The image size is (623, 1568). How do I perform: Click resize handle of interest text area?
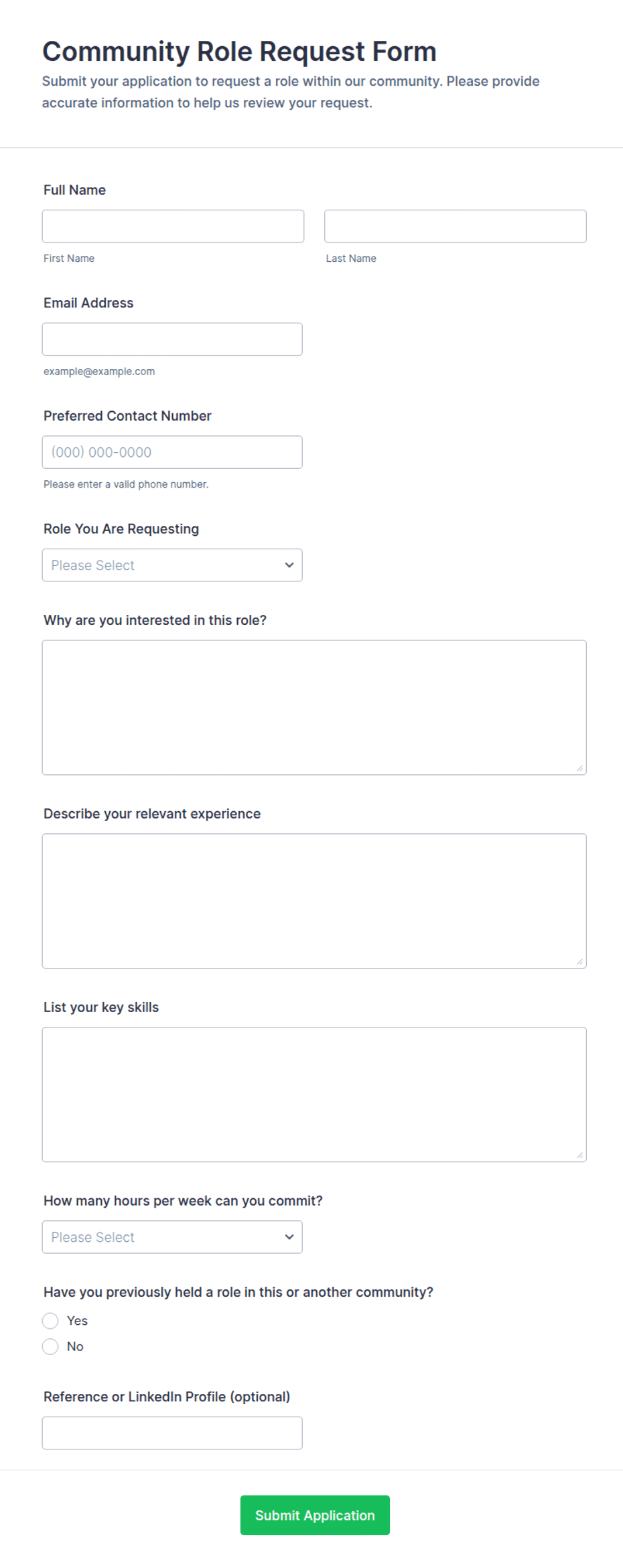(x=579, y=768)
